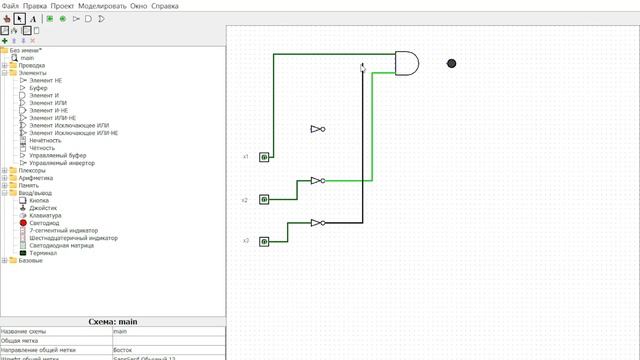Select the arrow Edit tool
The image size is (640, 360).
tap(20, 19)
